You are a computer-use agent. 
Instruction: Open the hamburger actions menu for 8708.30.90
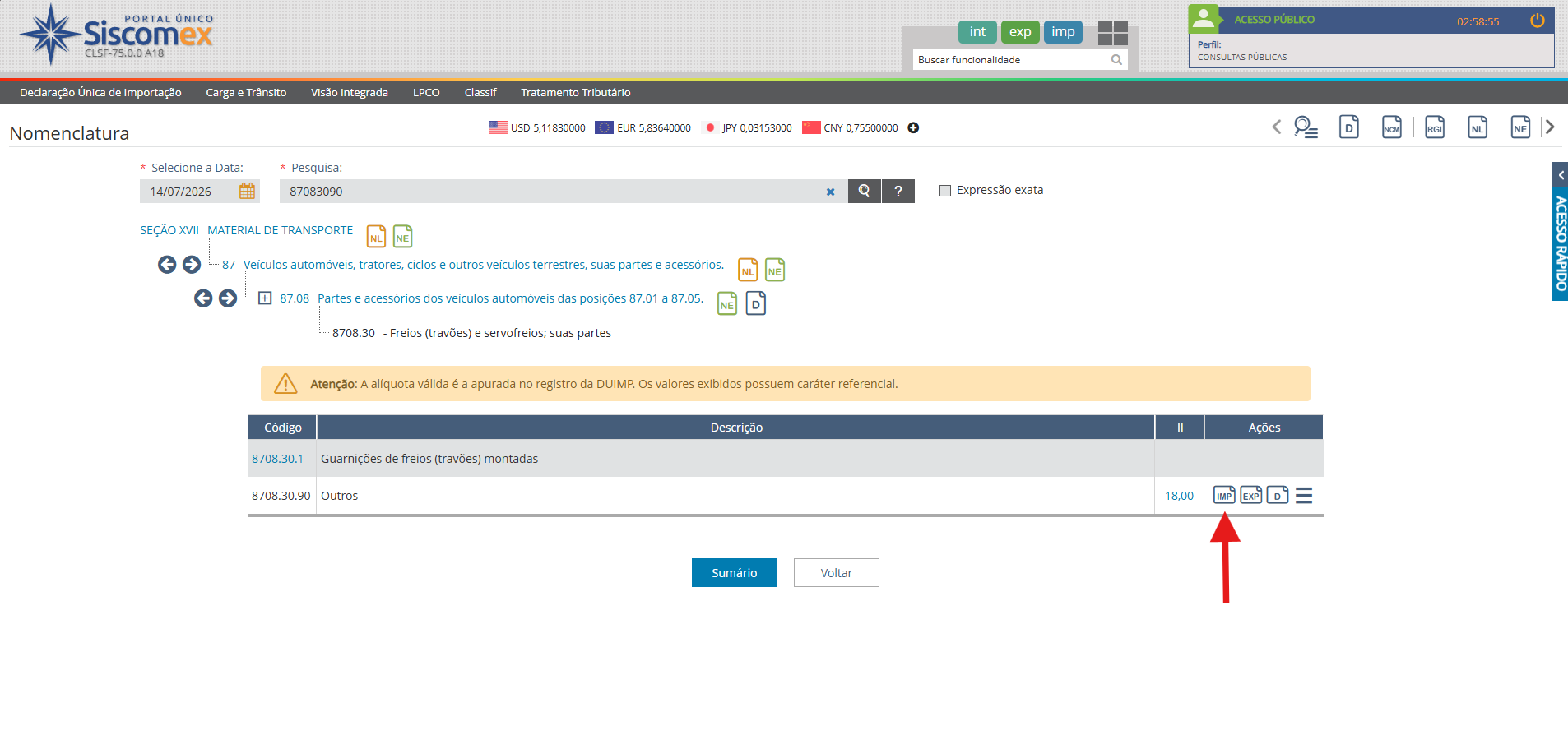click(1304, 496)
